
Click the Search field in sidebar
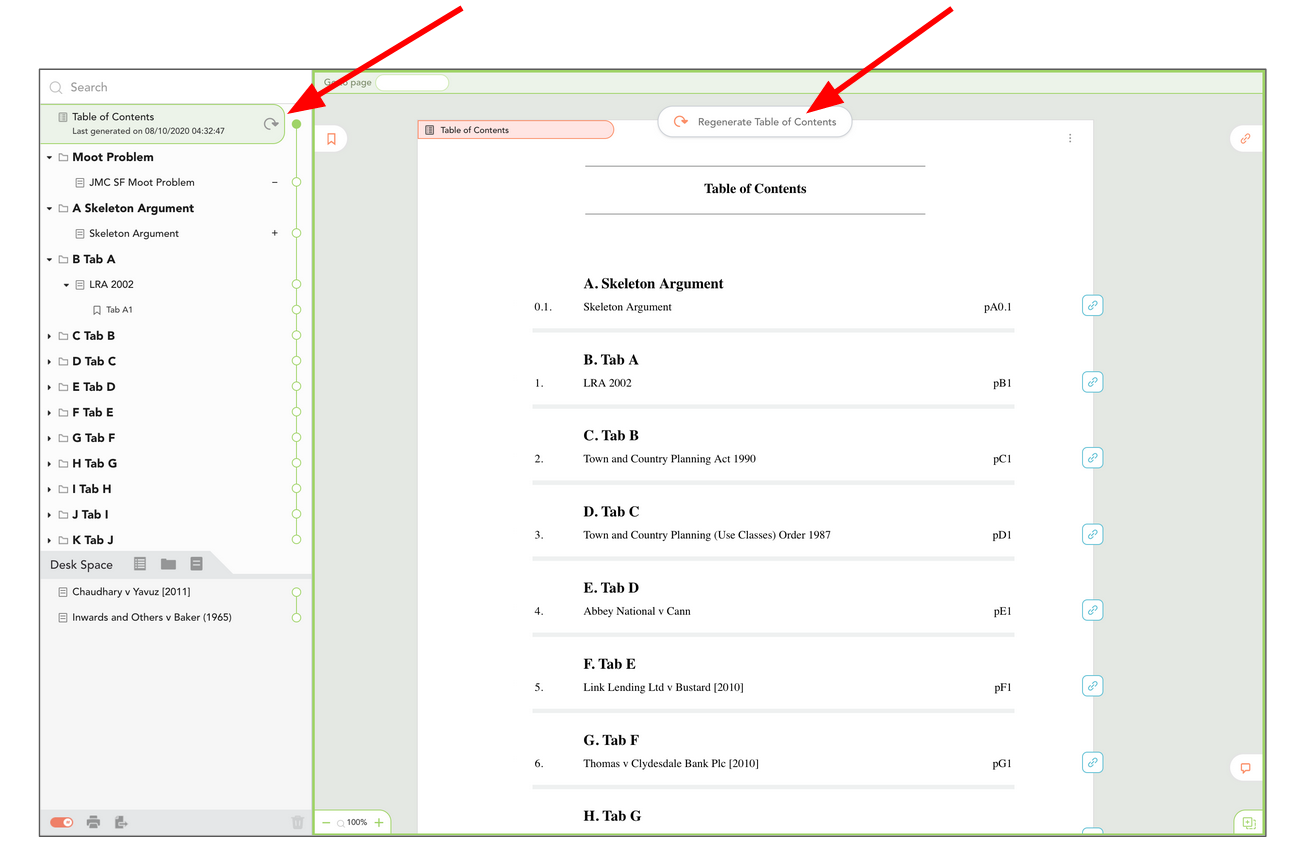tap(175, 88)
